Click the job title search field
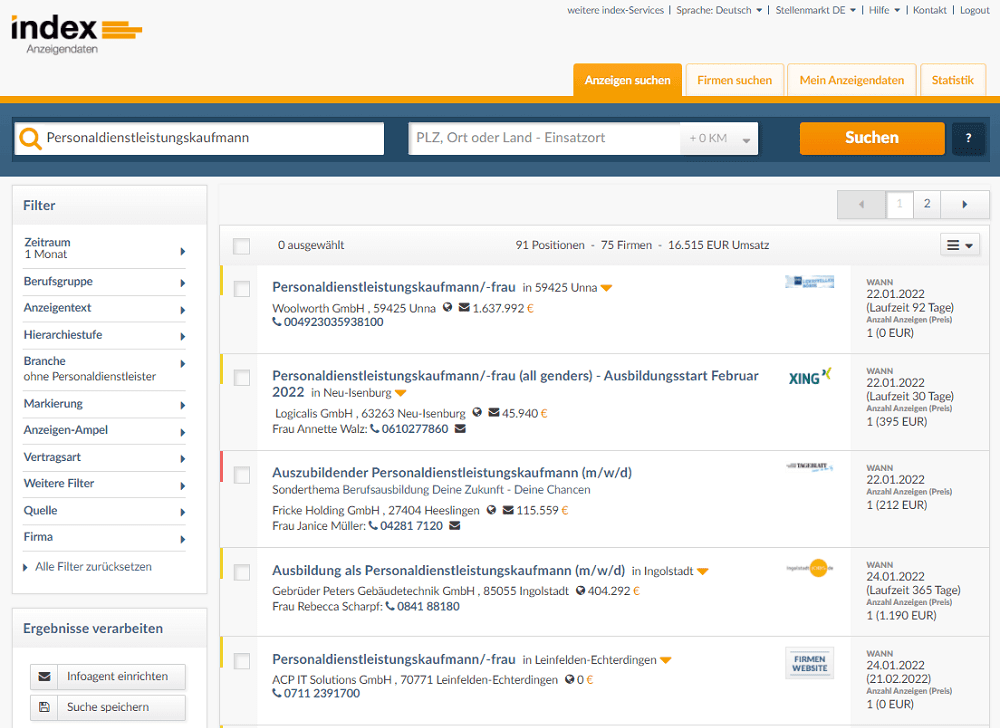This screenshot has width=1000, height=728. pyautogui.click(x=200, y=138)
